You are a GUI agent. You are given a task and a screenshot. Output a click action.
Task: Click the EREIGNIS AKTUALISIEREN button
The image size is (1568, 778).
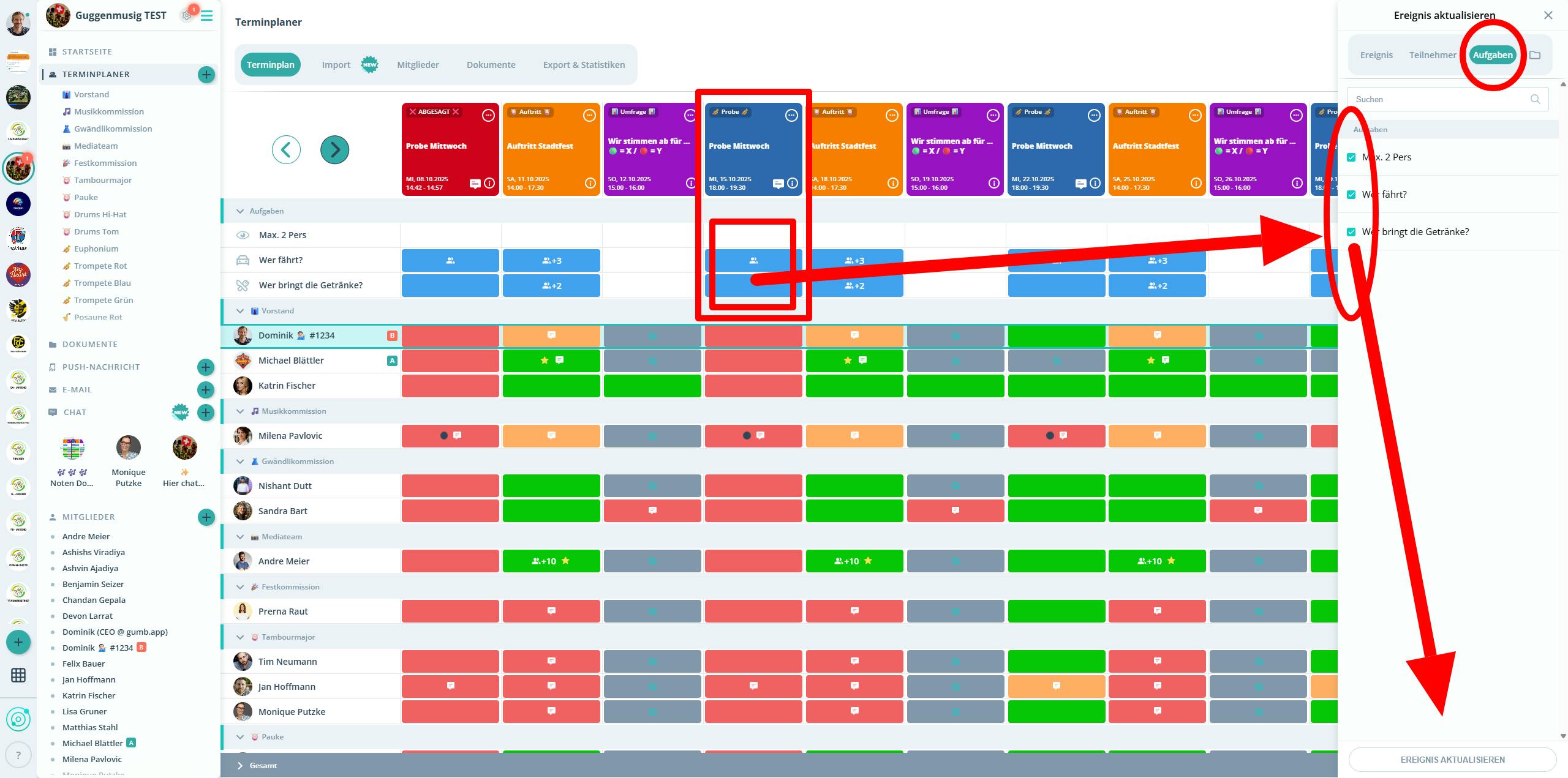[1452, 760]
